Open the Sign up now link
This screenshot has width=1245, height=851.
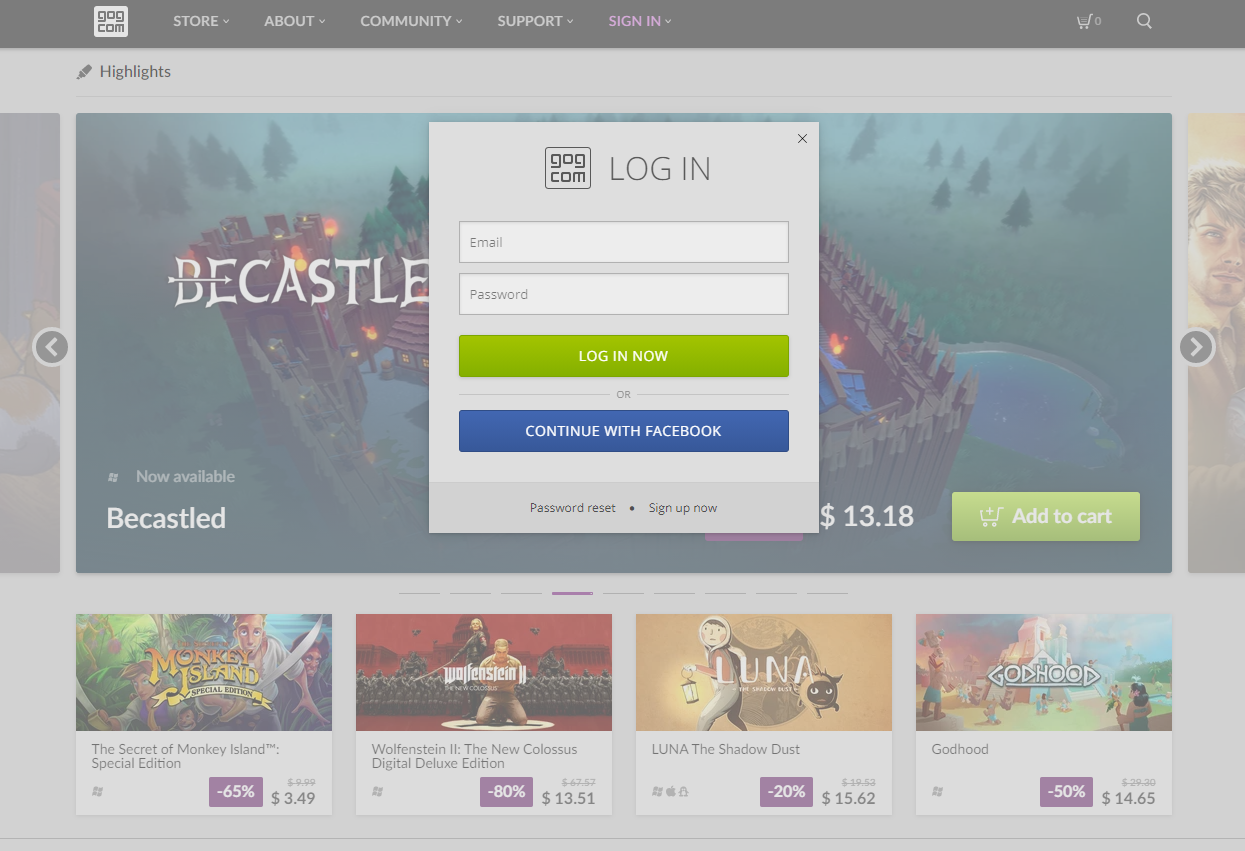[x=683, y=508]
